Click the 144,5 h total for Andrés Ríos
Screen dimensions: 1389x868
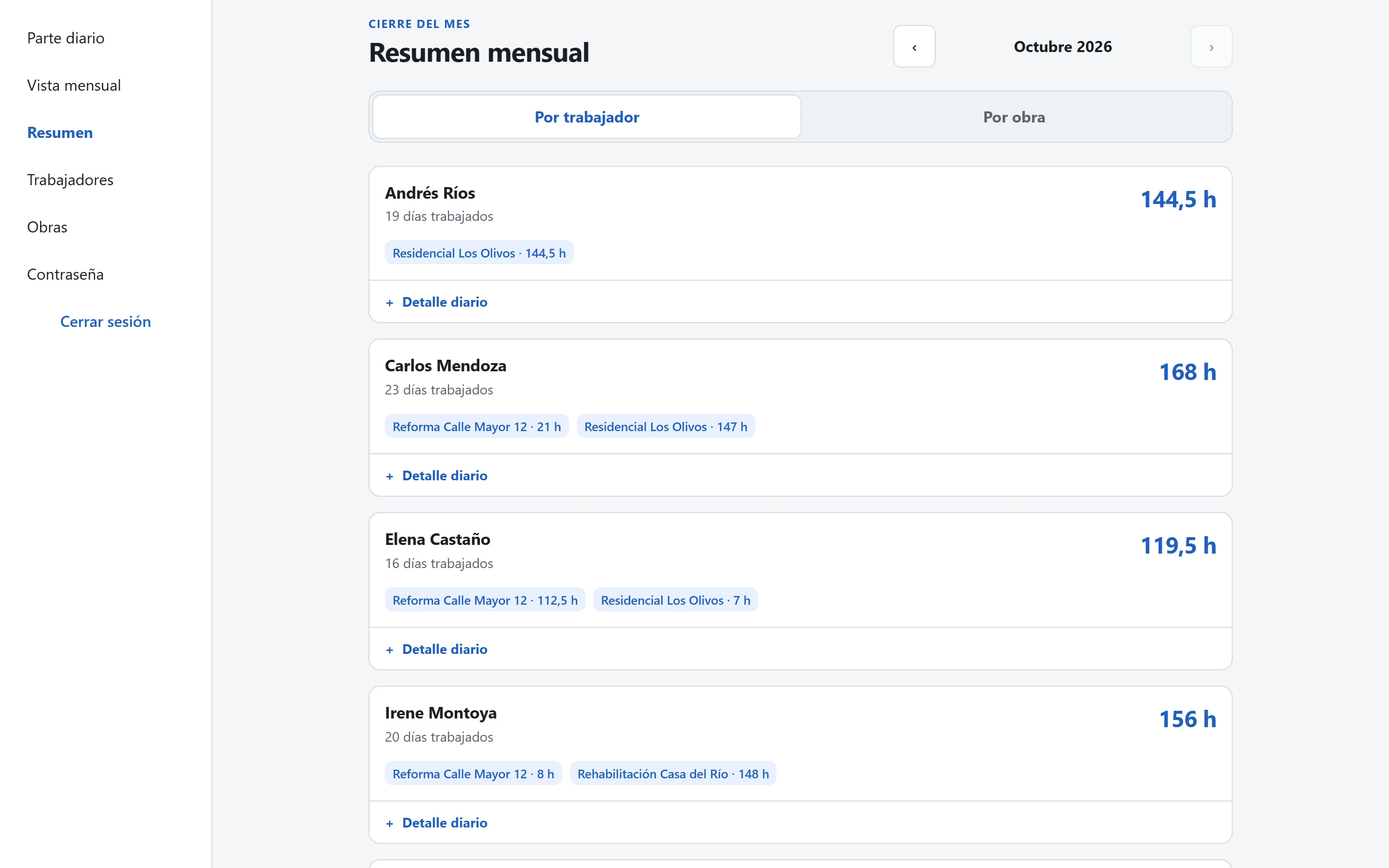click(x=1178, y=199)
